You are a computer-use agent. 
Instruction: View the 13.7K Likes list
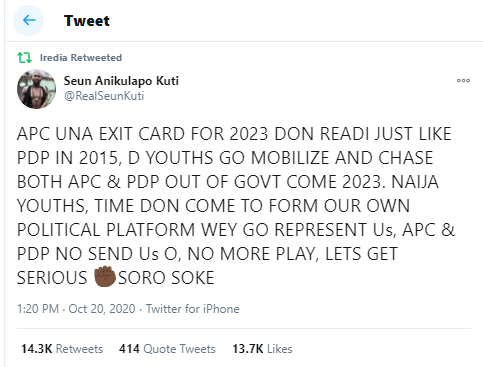[262, 349]
